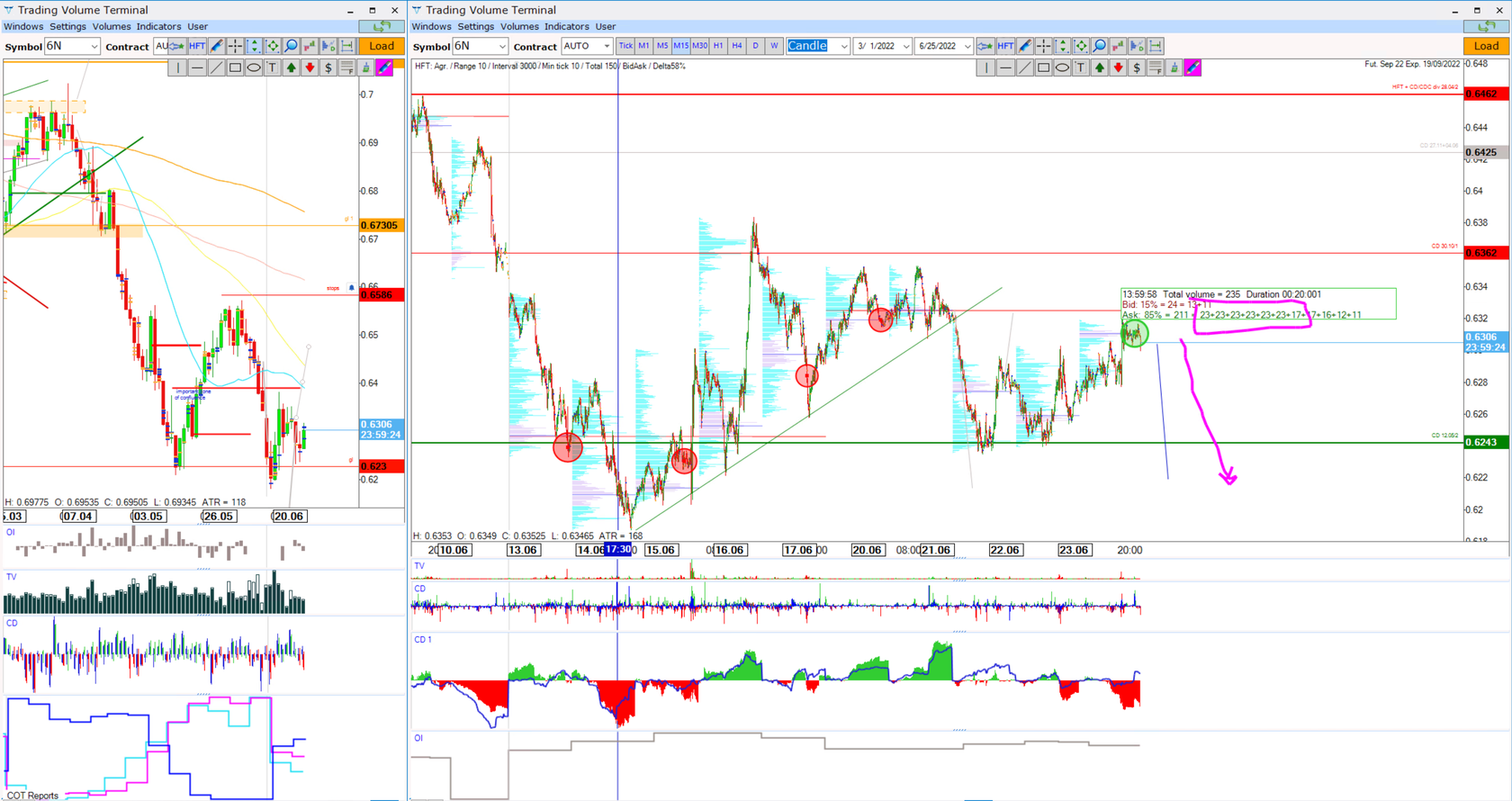1512x801 pixels.
Task: Select the text T tool in the right window
Action: tap(1081, 67)
